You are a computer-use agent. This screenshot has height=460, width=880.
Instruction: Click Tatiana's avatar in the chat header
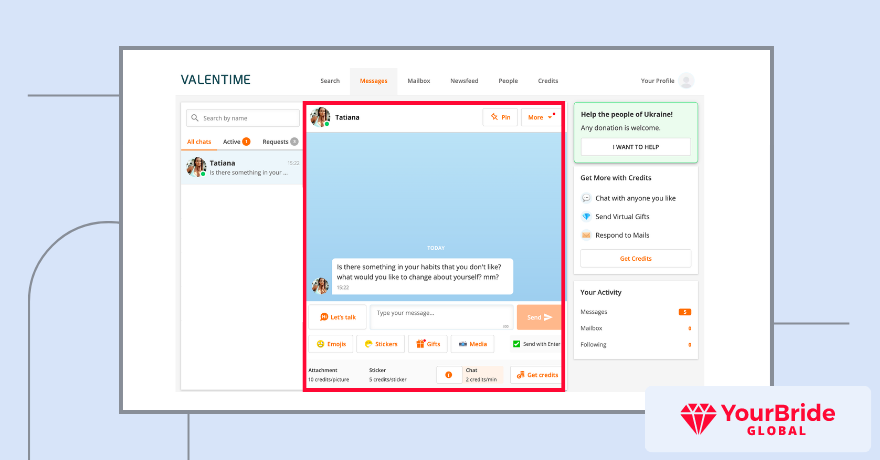[320, 117]
